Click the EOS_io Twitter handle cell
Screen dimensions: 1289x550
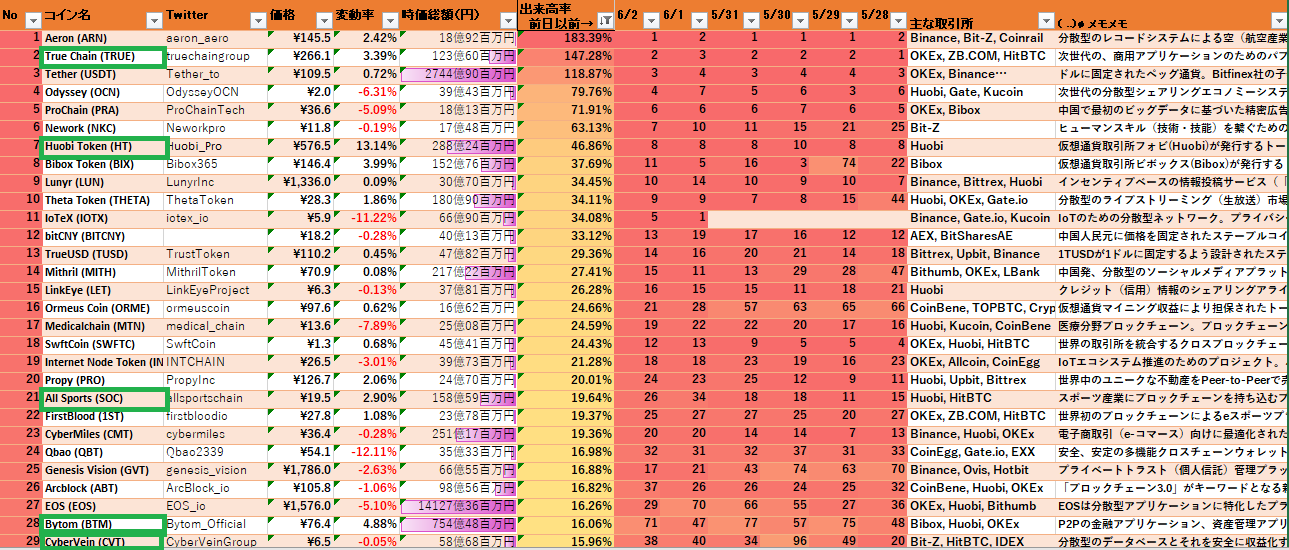point(215,506)
